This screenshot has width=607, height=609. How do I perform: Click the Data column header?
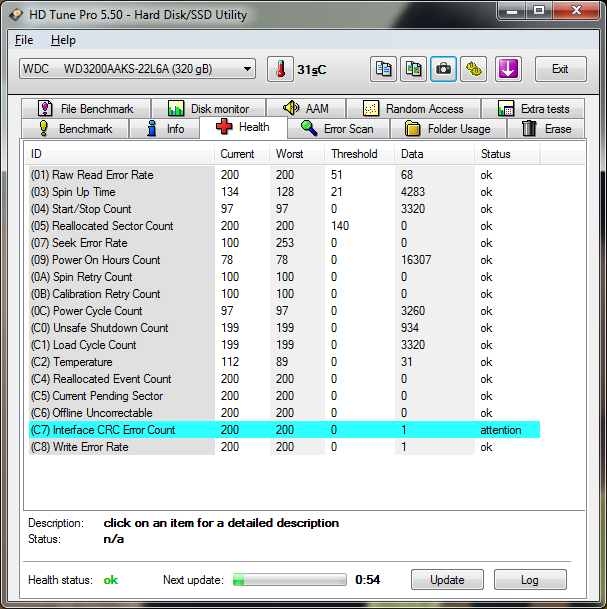pos(435,154)
